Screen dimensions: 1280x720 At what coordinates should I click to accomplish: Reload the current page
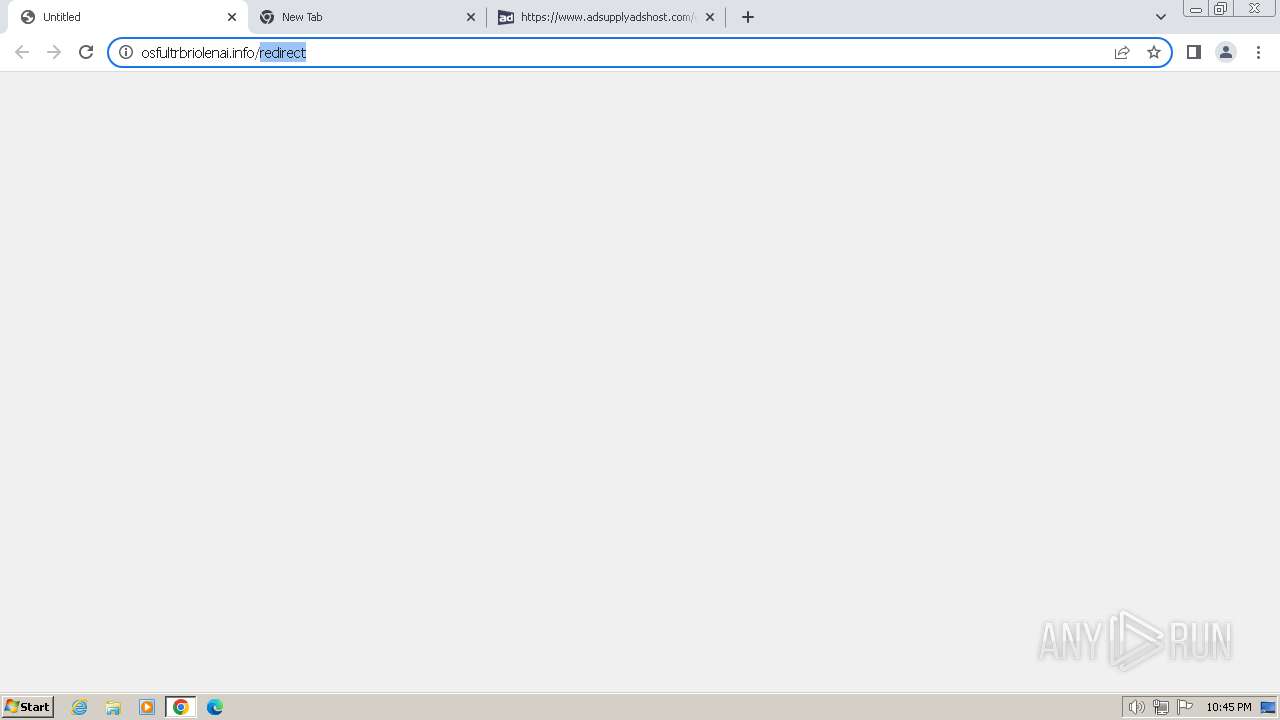pos(86,52)
